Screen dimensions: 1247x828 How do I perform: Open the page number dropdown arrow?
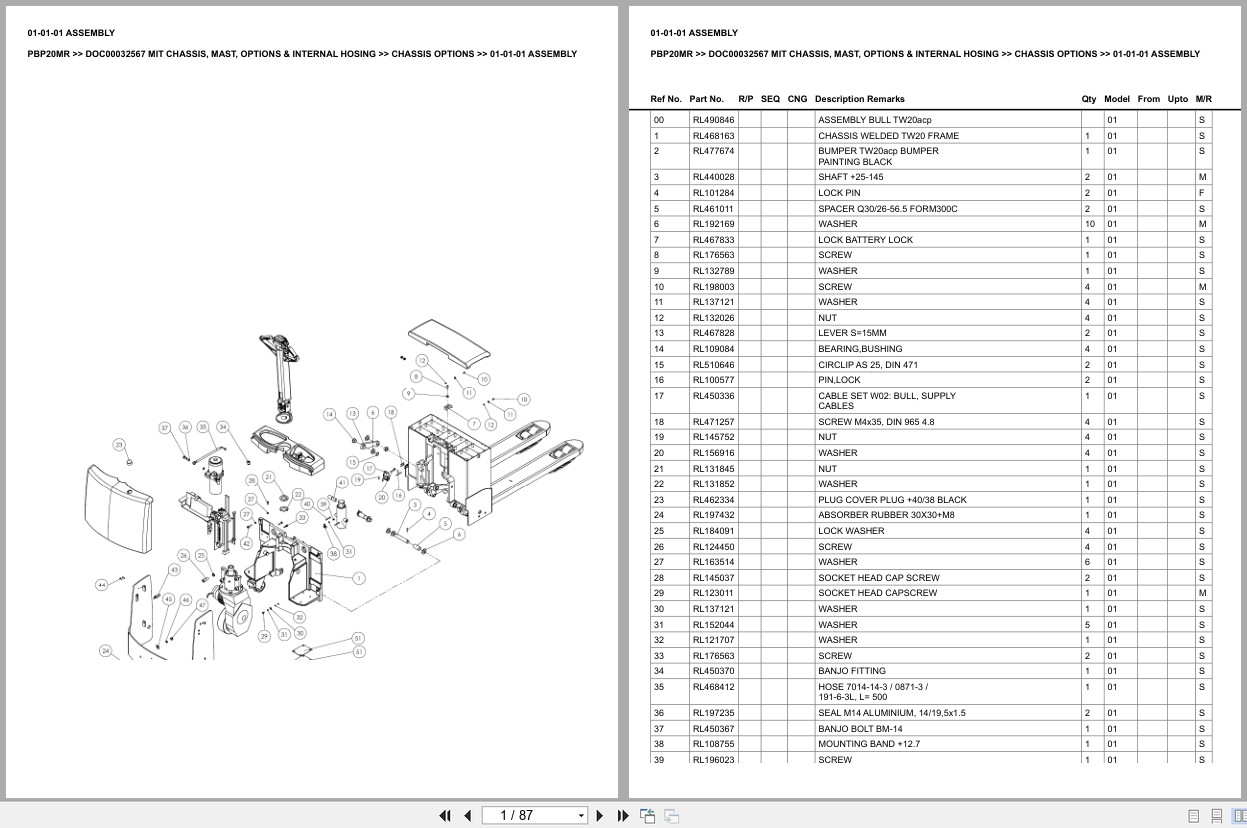(581, 816)
